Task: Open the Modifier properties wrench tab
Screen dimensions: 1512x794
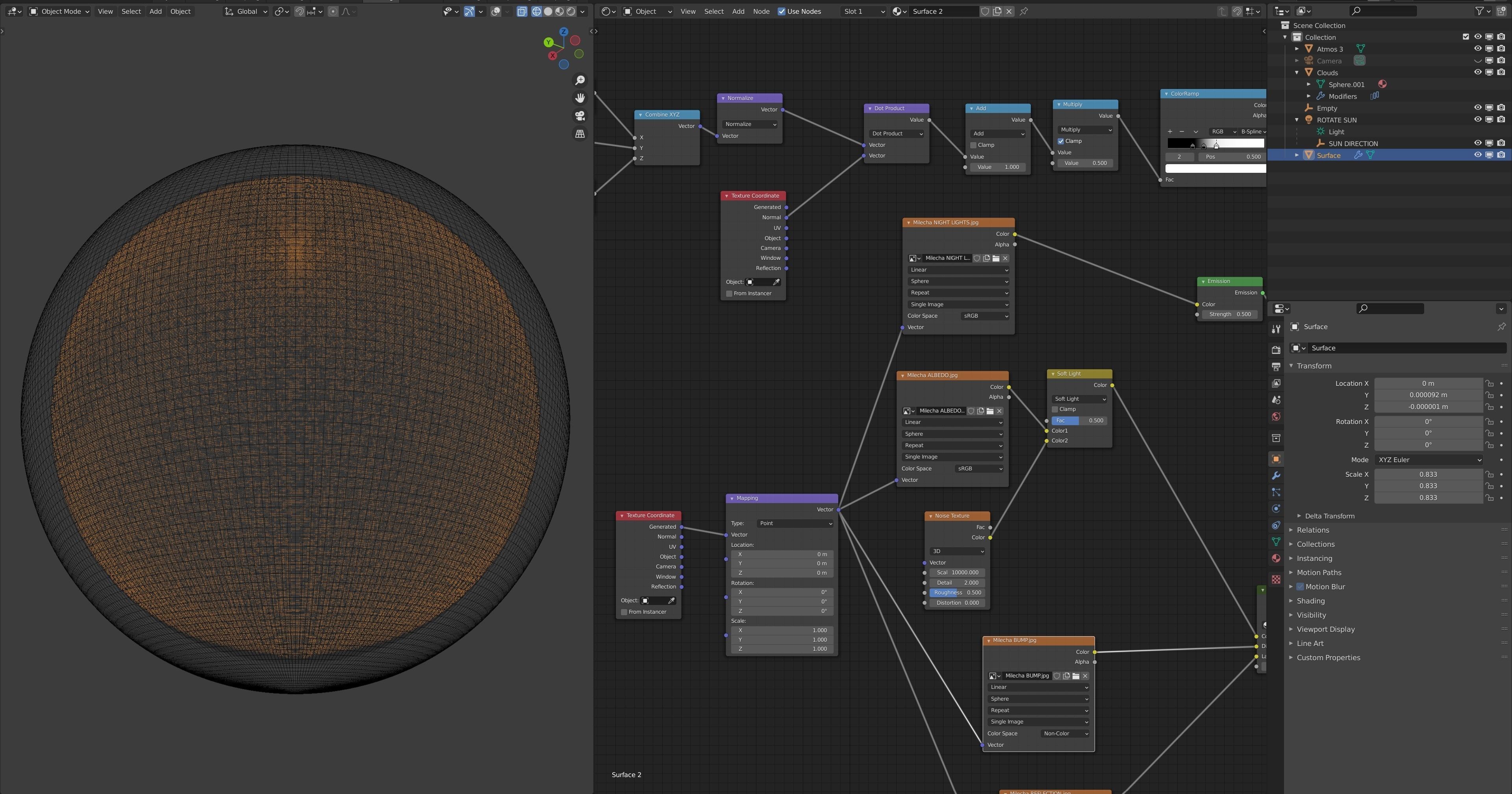Action: (x=1275, y=476)
